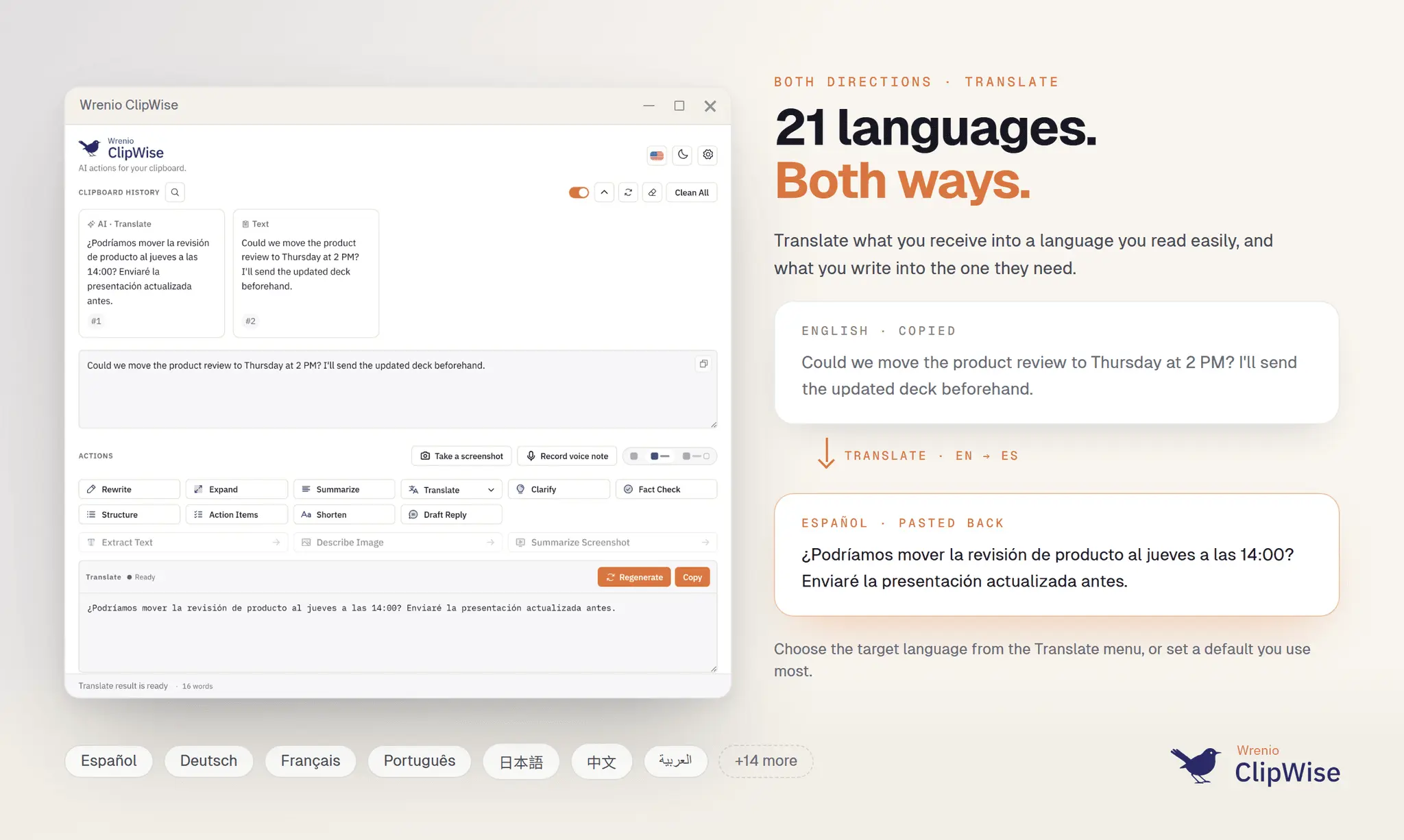Click the Français language pill
This screenshot has width=1404, height=840.
coord(311,761)
